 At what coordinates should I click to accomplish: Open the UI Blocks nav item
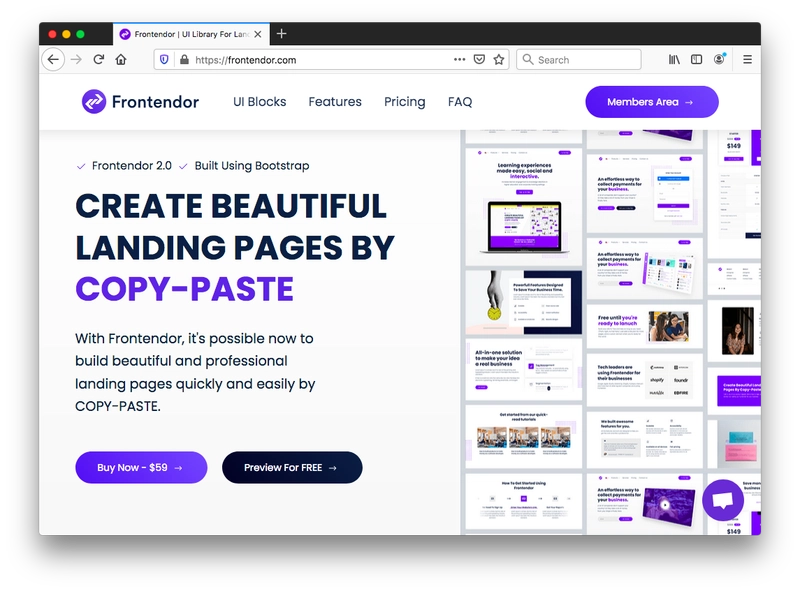[x=260, y=102]
